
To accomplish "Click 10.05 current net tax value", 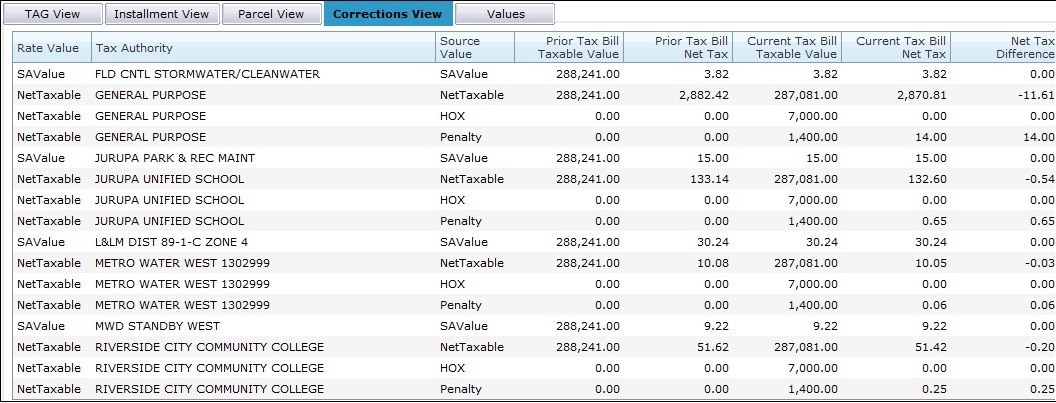I will [x=931, y=263].
